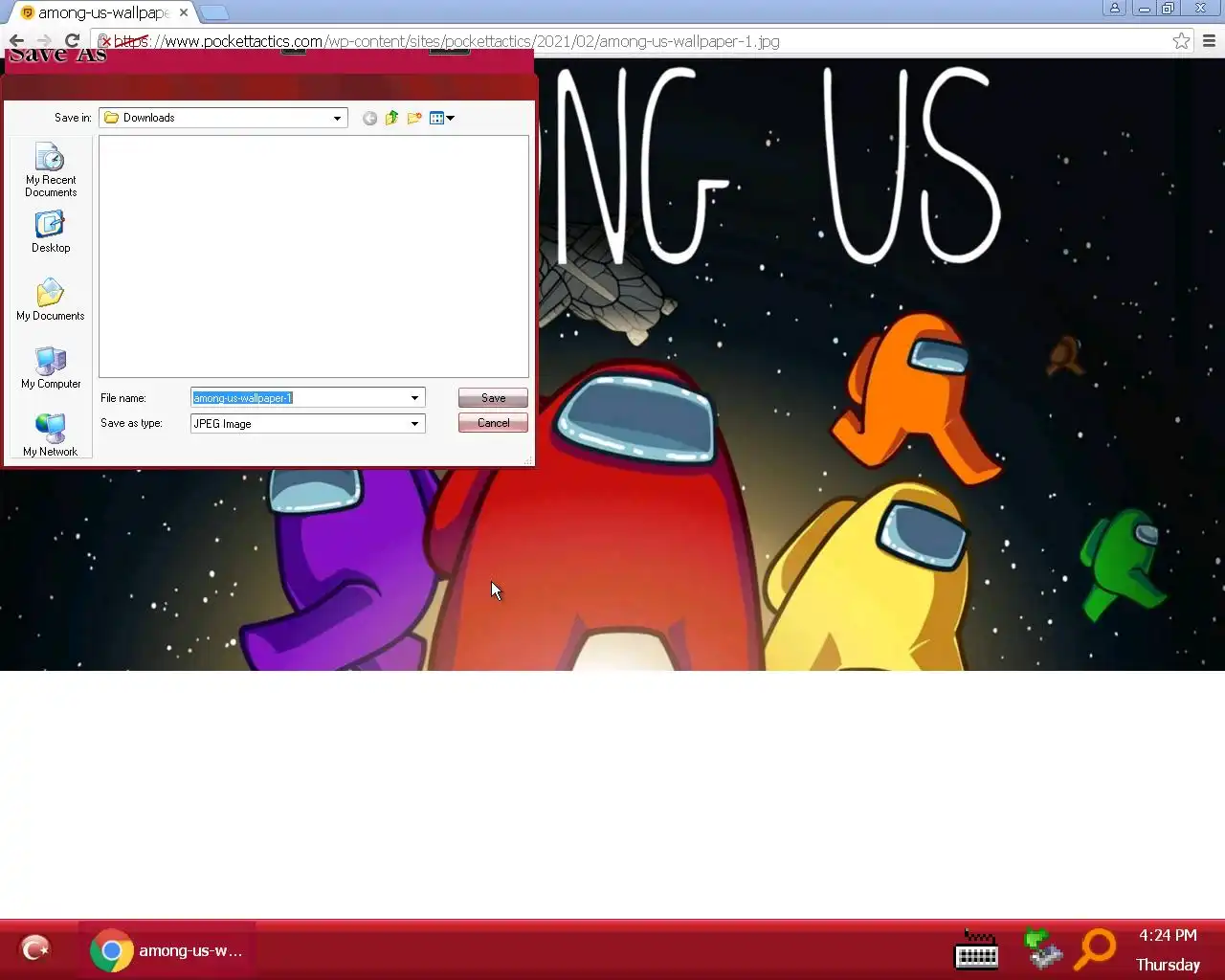Screen dimensions: 1225x980
Task: Click the 4:24 PM clock
Action: [x=1168, y=935]
